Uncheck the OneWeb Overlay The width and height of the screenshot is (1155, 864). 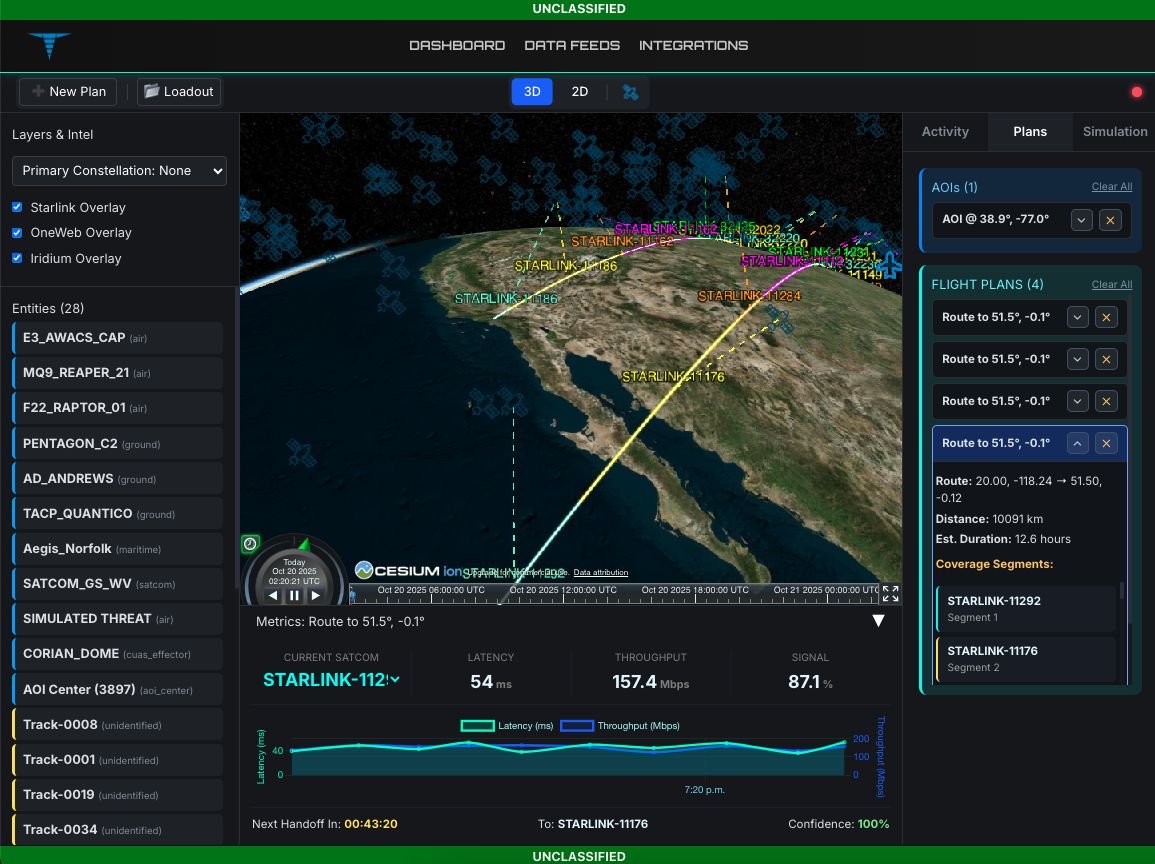(x=16, y=232)
